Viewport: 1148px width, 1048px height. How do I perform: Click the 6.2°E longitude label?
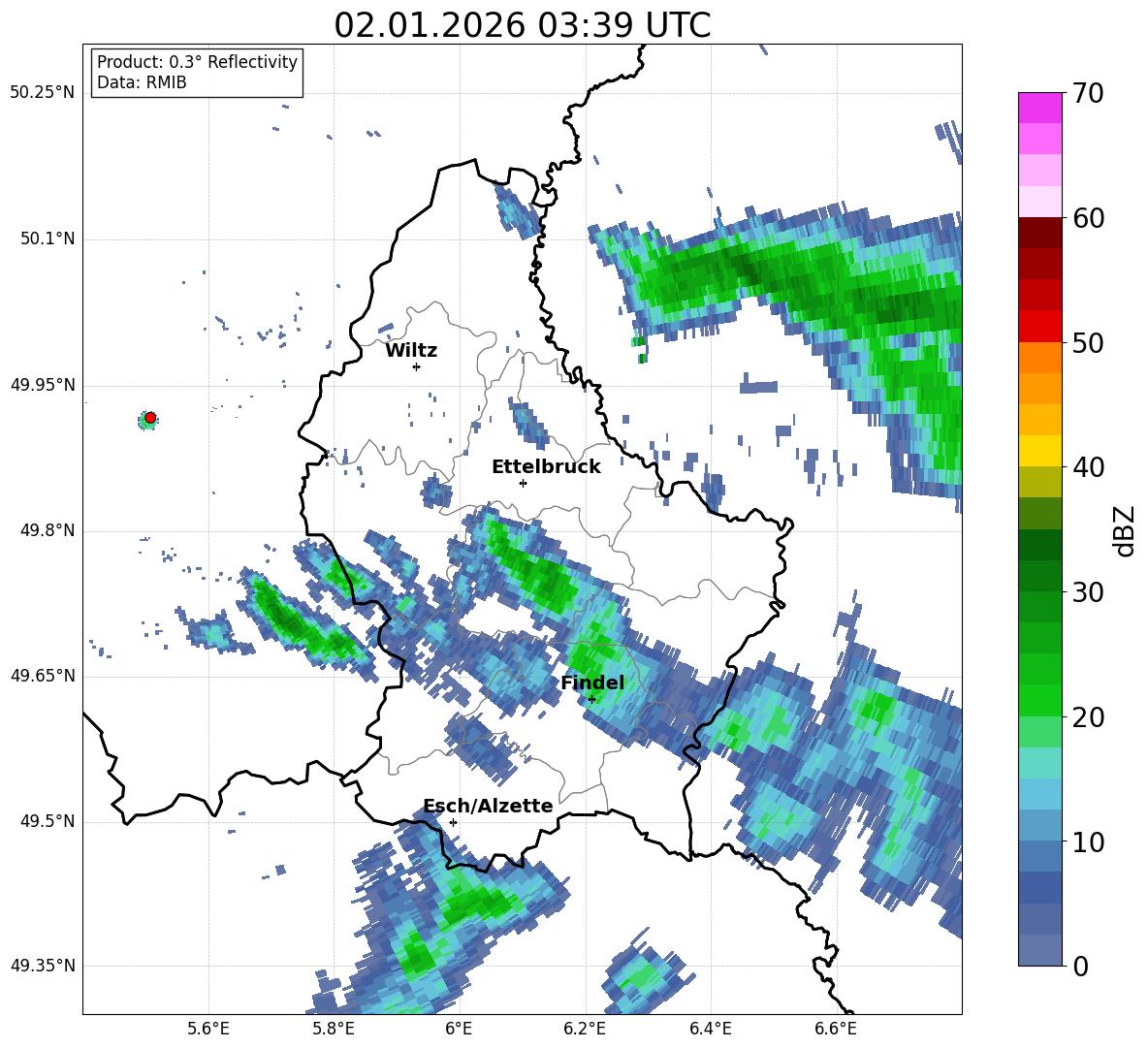tap(585, 1030)
